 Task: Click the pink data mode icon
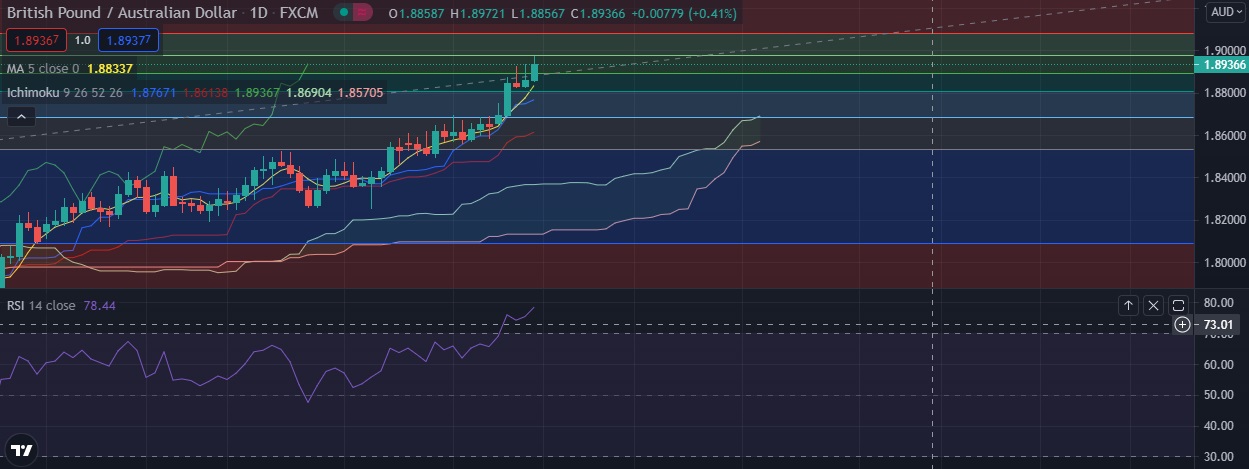[362, 13]
